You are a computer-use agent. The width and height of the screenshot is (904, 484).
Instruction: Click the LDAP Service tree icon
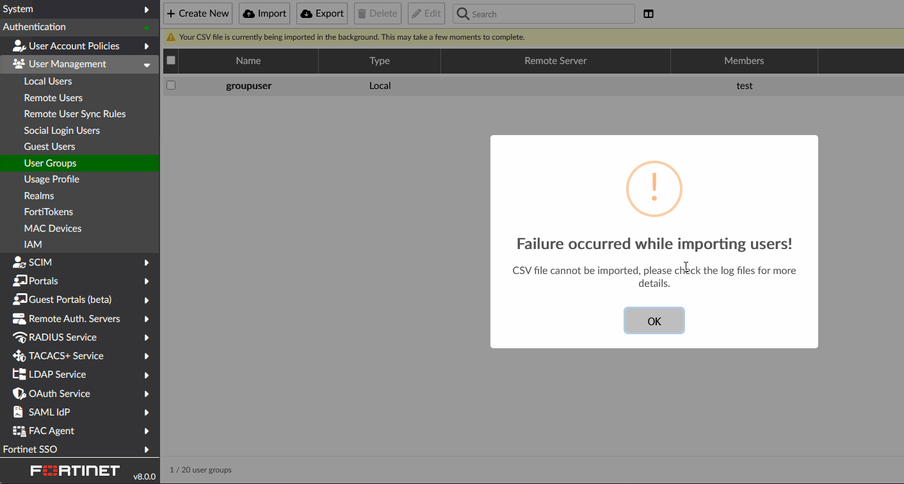pos(19,374)
